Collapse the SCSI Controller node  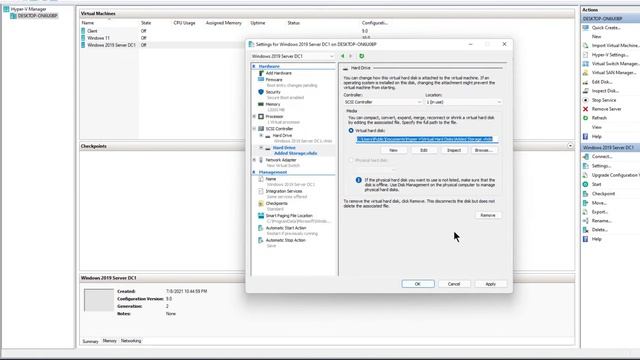pos(254,129)
